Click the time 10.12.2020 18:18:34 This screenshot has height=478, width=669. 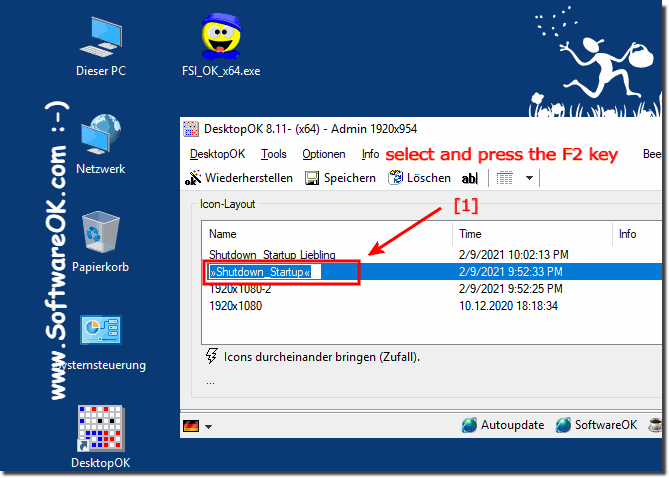click(x=508, y=306)
